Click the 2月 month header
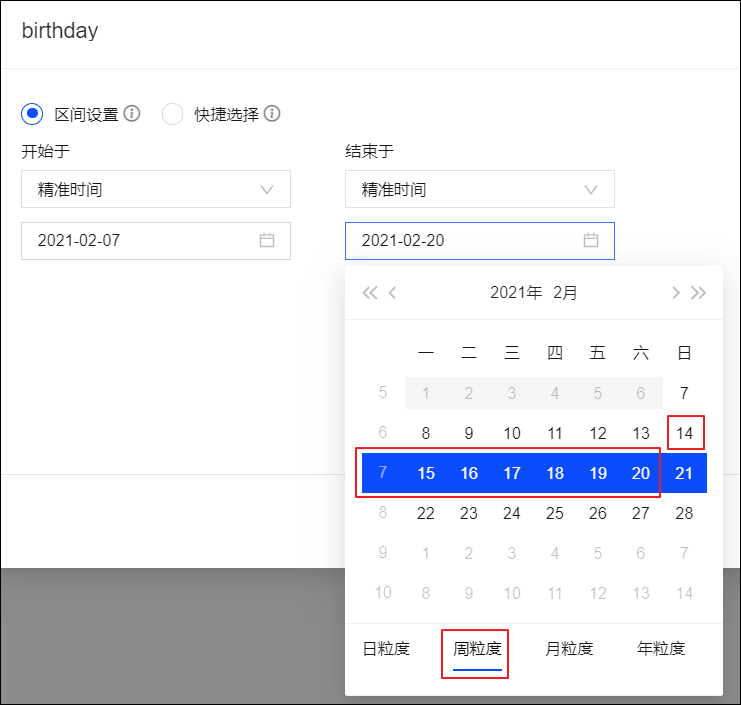741x705 pixels. 565,293
